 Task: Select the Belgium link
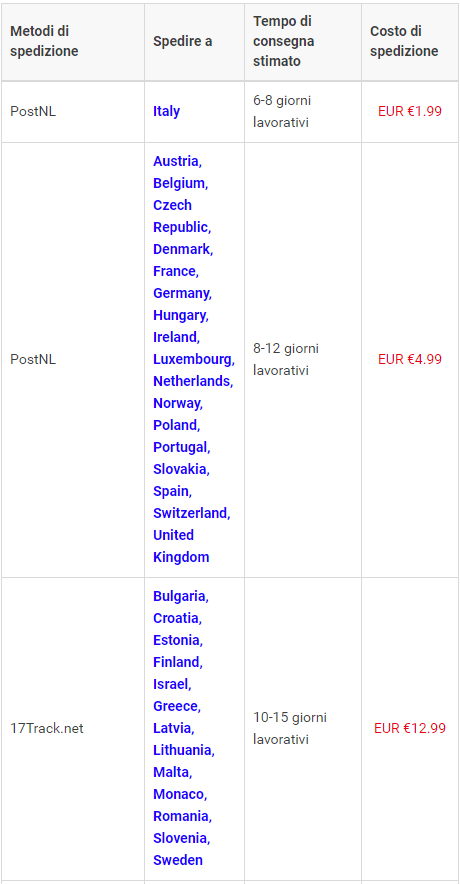[x=179, y=183]
